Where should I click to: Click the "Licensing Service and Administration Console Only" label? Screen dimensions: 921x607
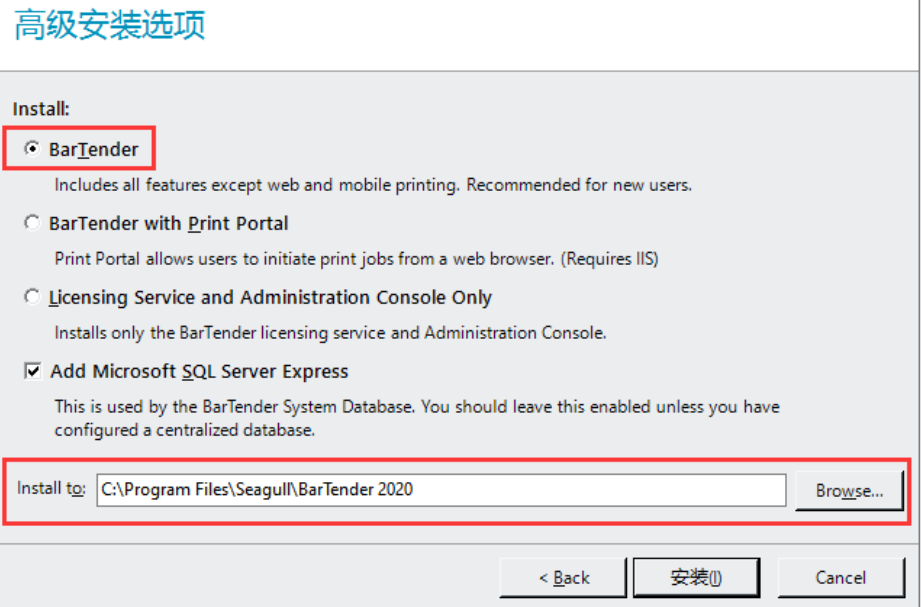click(x=270, y=297)
